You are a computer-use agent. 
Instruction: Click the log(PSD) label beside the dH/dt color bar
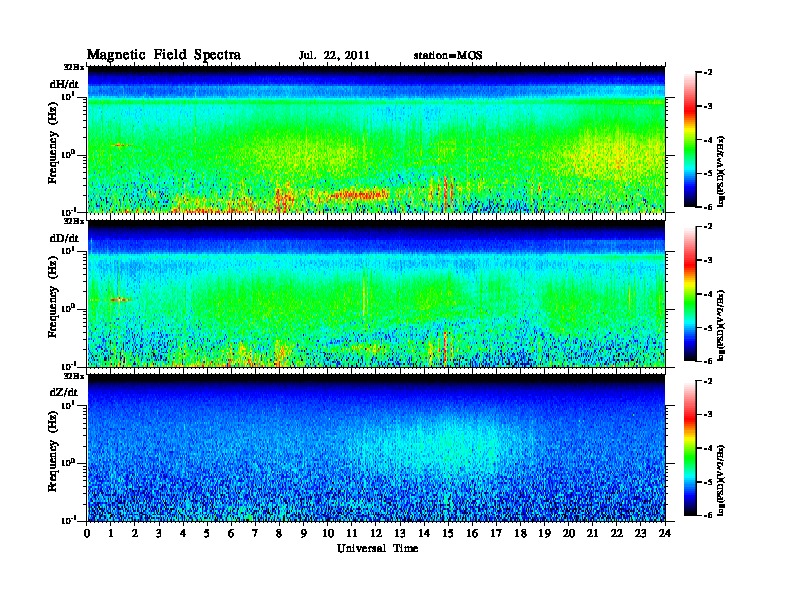tap(721, 172)
